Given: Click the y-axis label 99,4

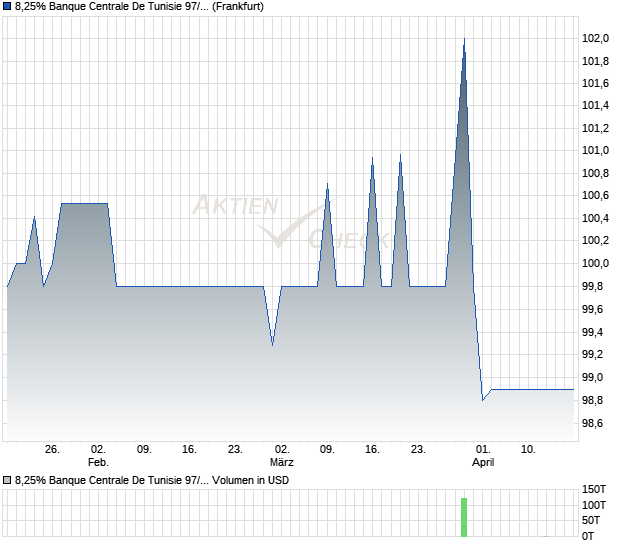Looking at the screenshot, I should [592, 332].
